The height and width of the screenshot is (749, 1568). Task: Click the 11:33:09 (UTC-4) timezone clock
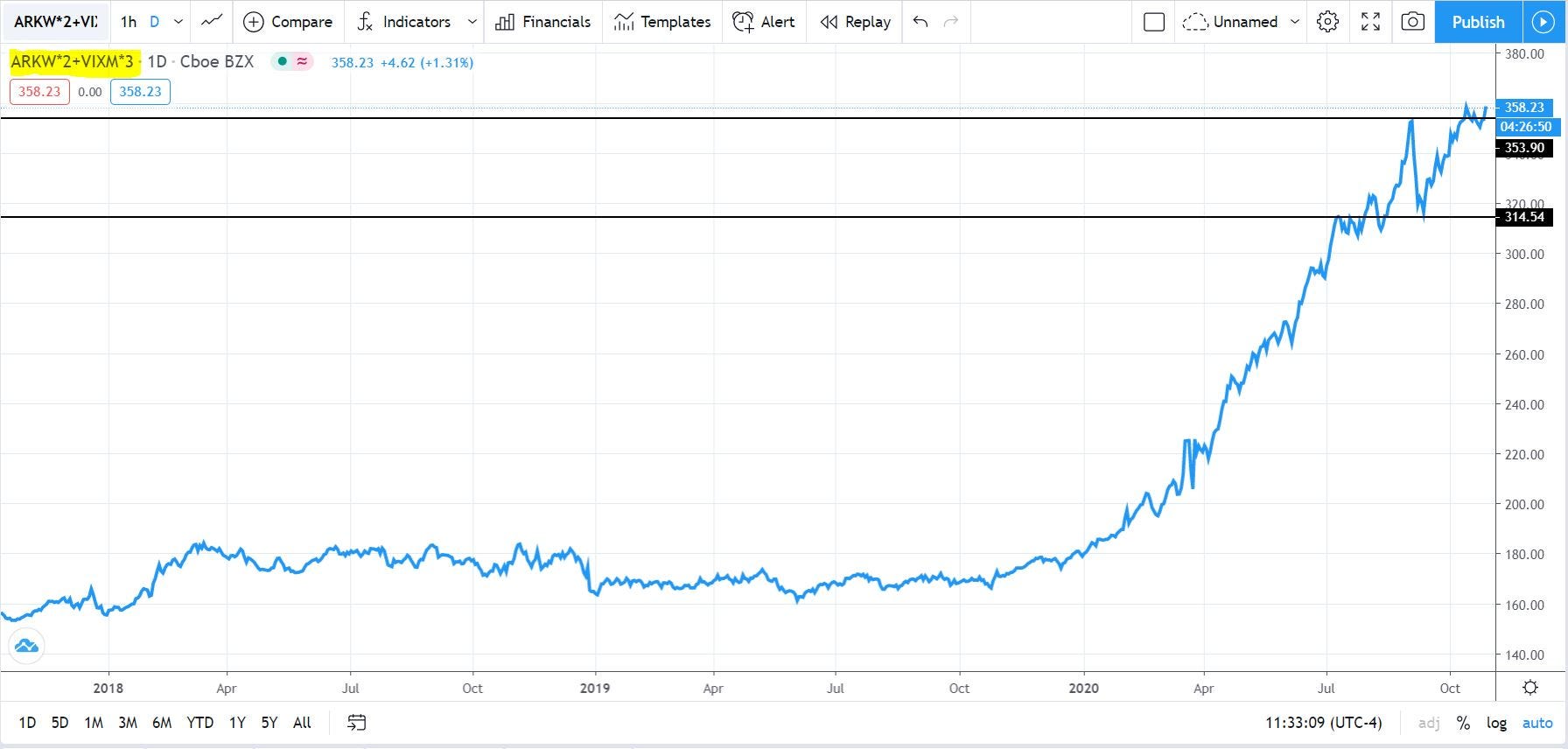click(1324, 723)
